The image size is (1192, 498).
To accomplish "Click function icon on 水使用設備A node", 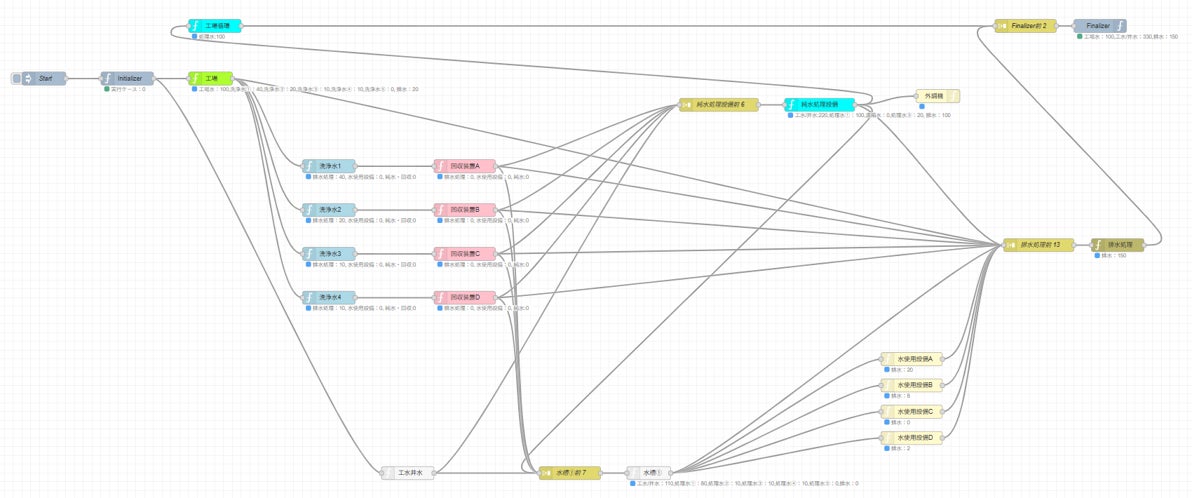I will click(x=887, y=359).
